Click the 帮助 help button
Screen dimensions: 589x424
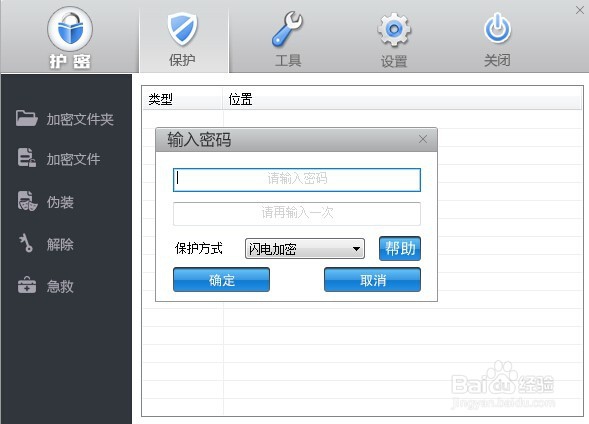(x=400, y=248)
